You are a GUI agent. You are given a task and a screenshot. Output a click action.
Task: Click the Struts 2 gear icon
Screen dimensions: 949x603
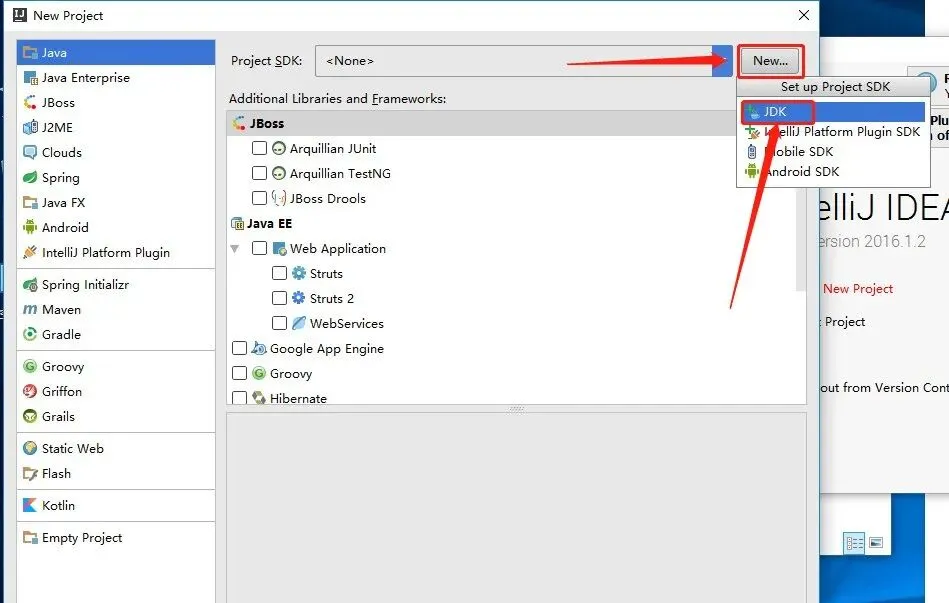(298, 298)
